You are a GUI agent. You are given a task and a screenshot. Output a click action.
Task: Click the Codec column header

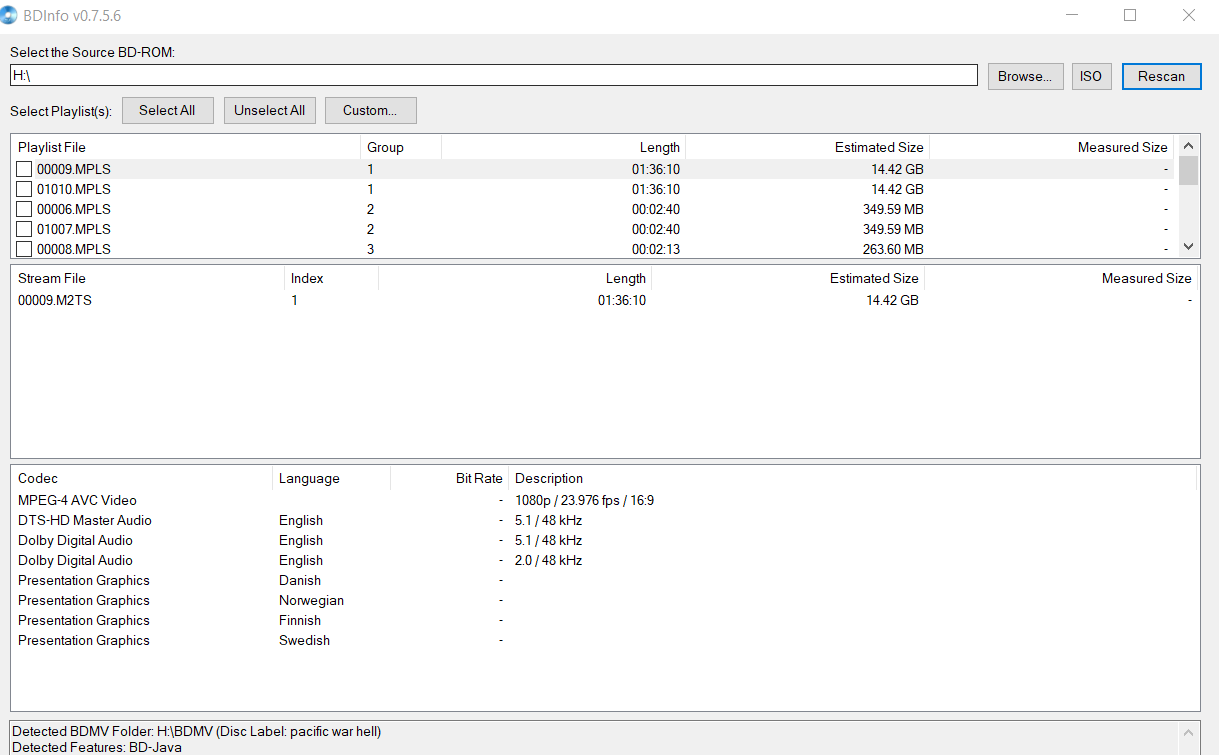point(142,478)
